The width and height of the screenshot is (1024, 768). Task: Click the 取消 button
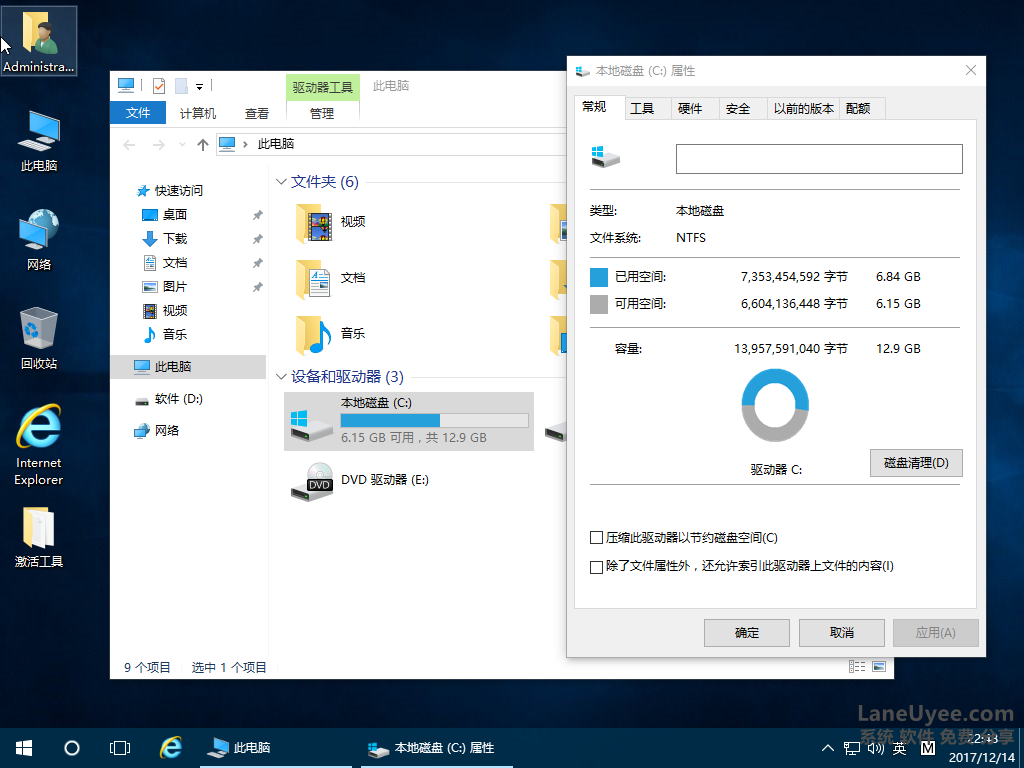[842, 633]
